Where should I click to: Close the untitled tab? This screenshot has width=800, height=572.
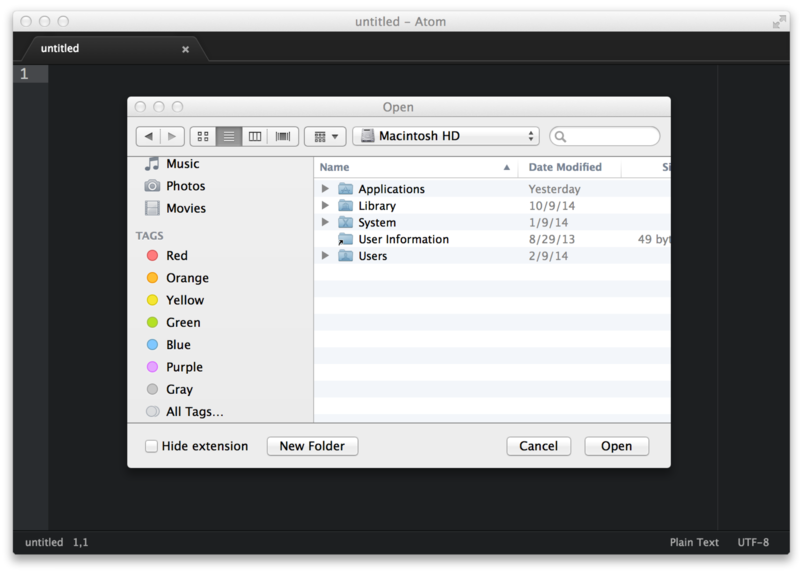185,49
